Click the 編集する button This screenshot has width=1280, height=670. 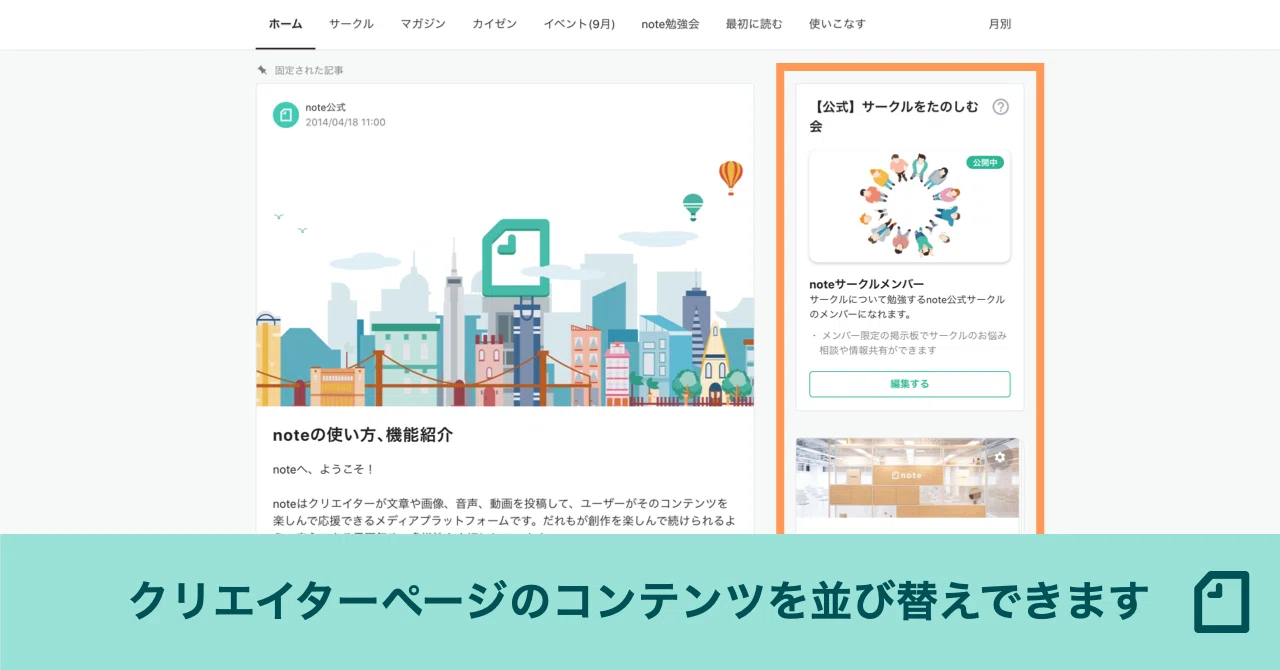tap(910, 384)
